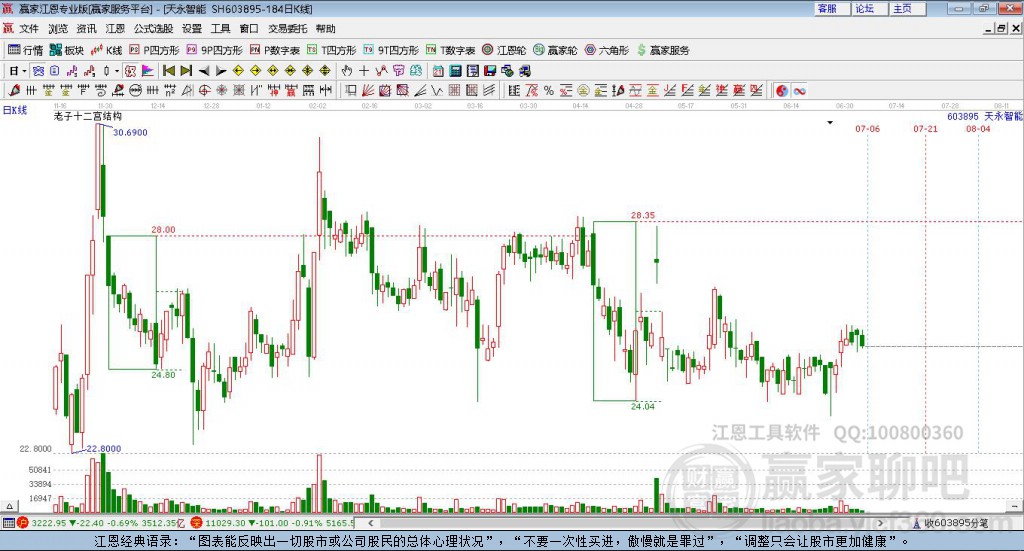Jump to first bar with skip-start arrow
Image resolution: width=1024 pixels, height=551 pixels.
click(169, 71)
